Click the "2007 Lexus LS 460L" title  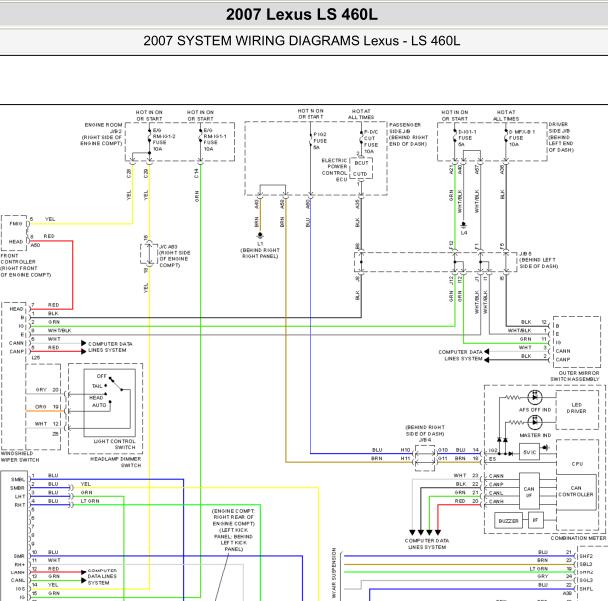pyautogui.click(x=301, y=15)
